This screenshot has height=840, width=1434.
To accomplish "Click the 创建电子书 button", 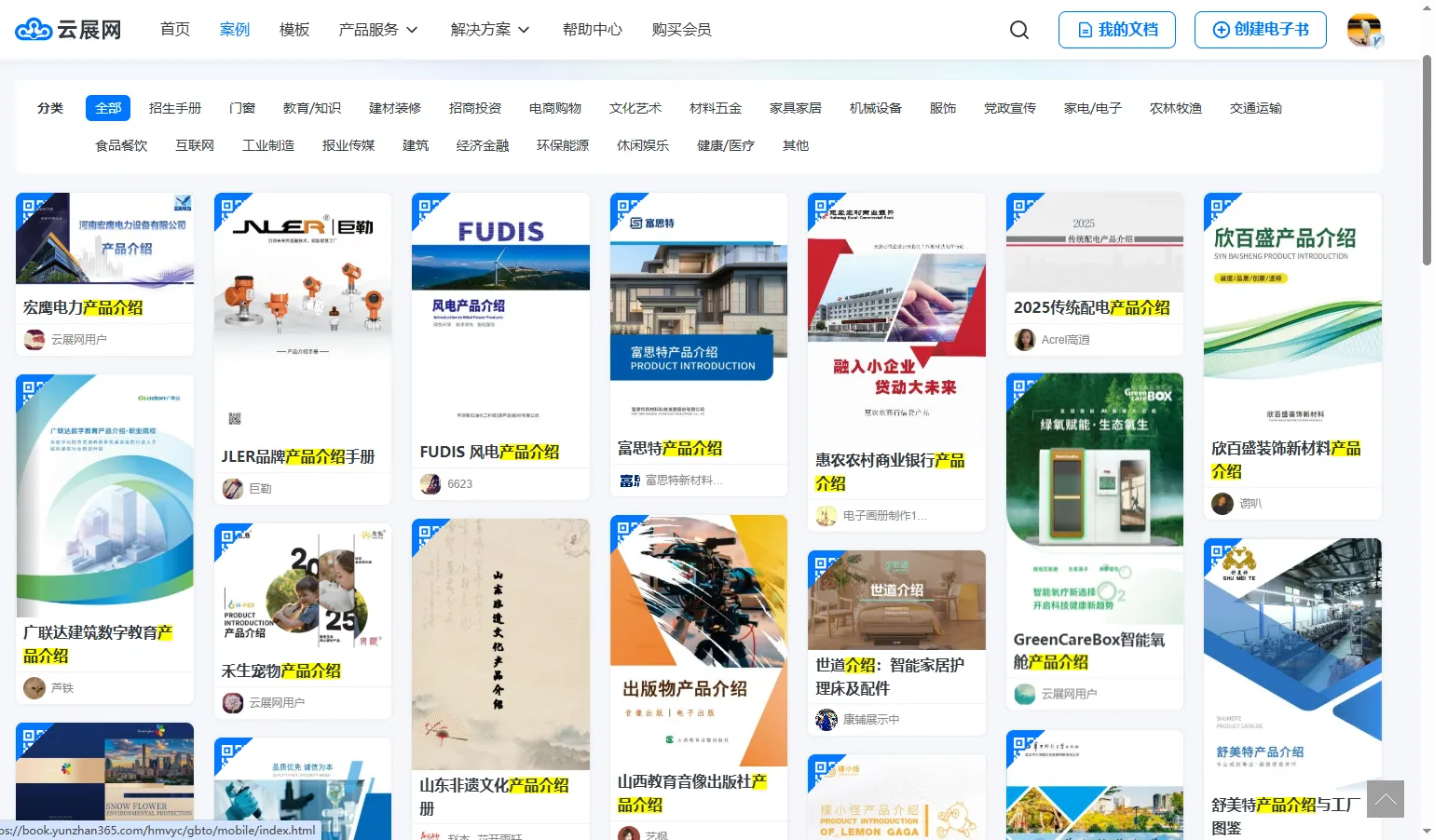I will click(x=1261, y=30).
